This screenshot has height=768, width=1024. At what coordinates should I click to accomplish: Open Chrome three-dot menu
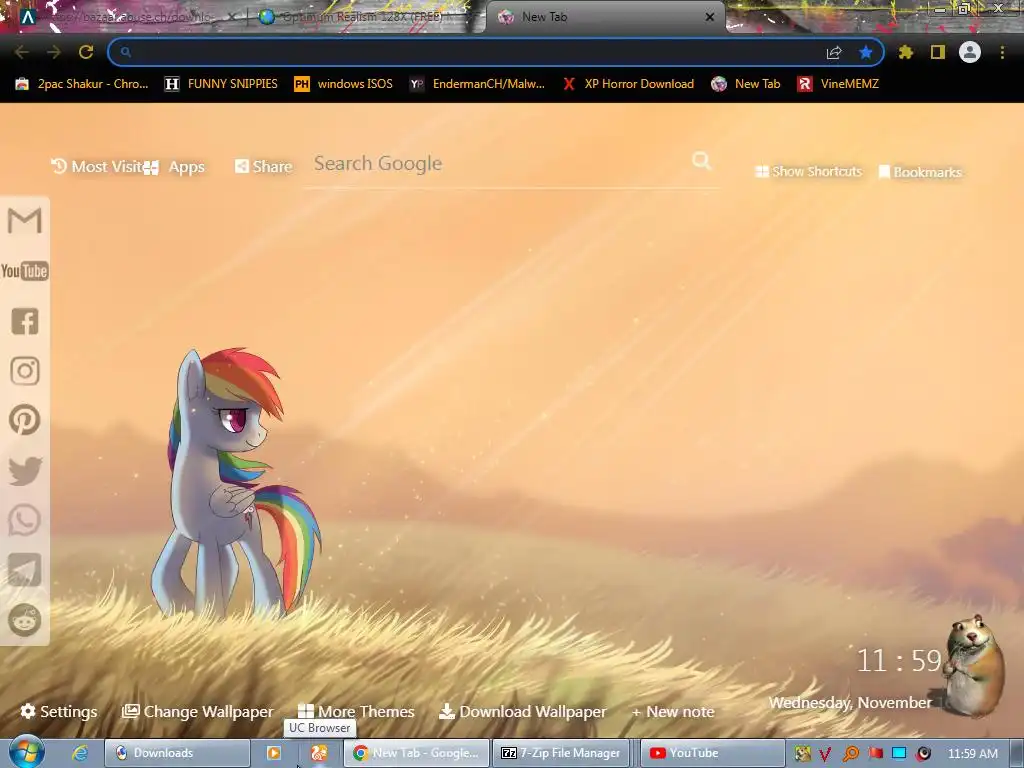(x=1002, y=52)
